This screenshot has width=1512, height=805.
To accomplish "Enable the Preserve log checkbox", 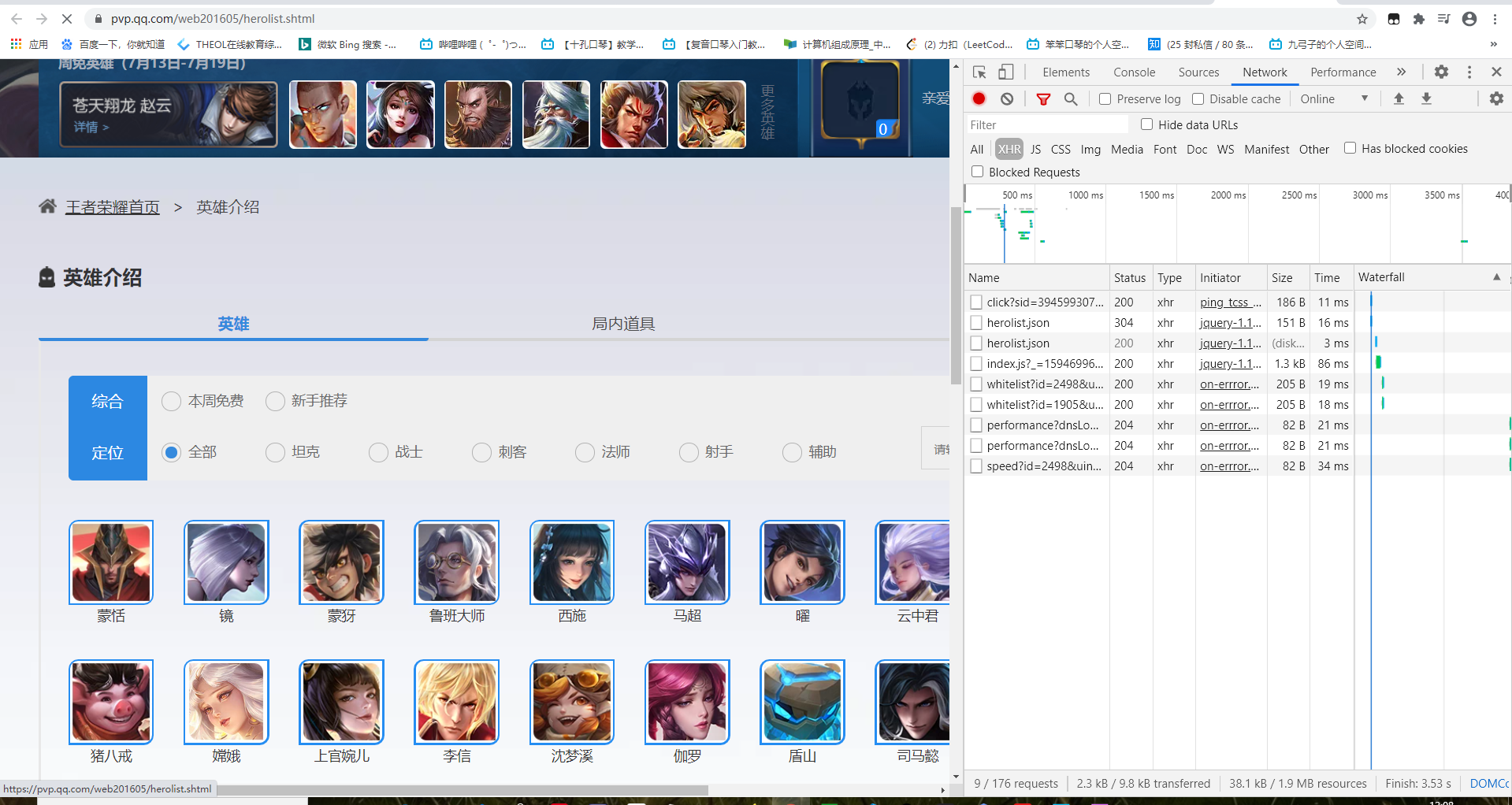I will [1105, 98].
